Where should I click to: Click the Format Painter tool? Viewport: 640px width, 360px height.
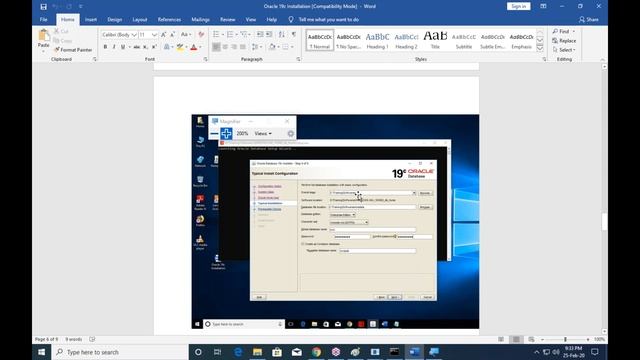73,50
